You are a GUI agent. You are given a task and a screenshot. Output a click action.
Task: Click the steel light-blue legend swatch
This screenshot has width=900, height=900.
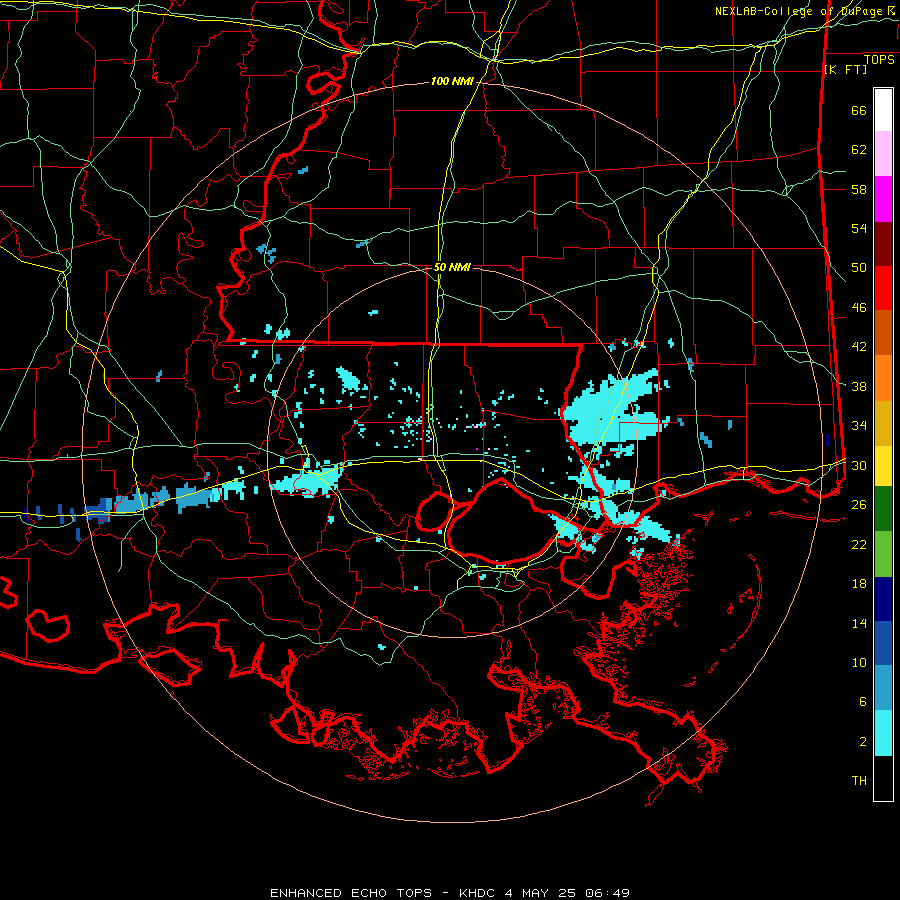click(883, 688)
